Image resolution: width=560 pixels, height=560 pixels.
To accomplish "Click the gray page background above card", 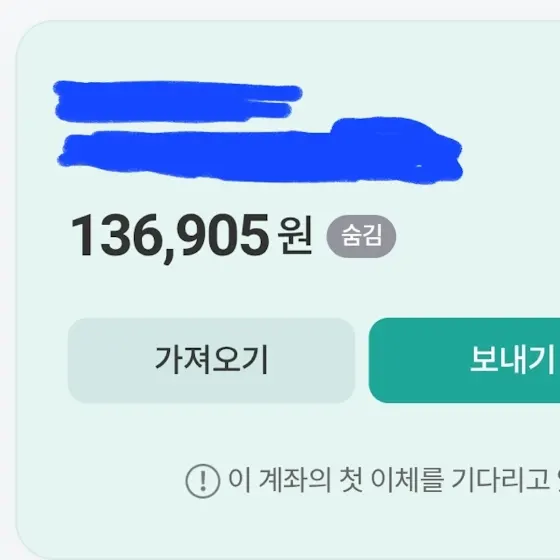I will pos(280,9).
